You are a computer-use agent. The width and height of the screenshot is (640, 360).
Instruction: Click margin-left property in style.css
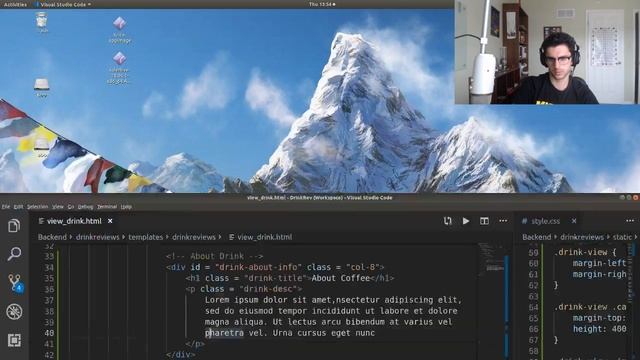[599, 263]
